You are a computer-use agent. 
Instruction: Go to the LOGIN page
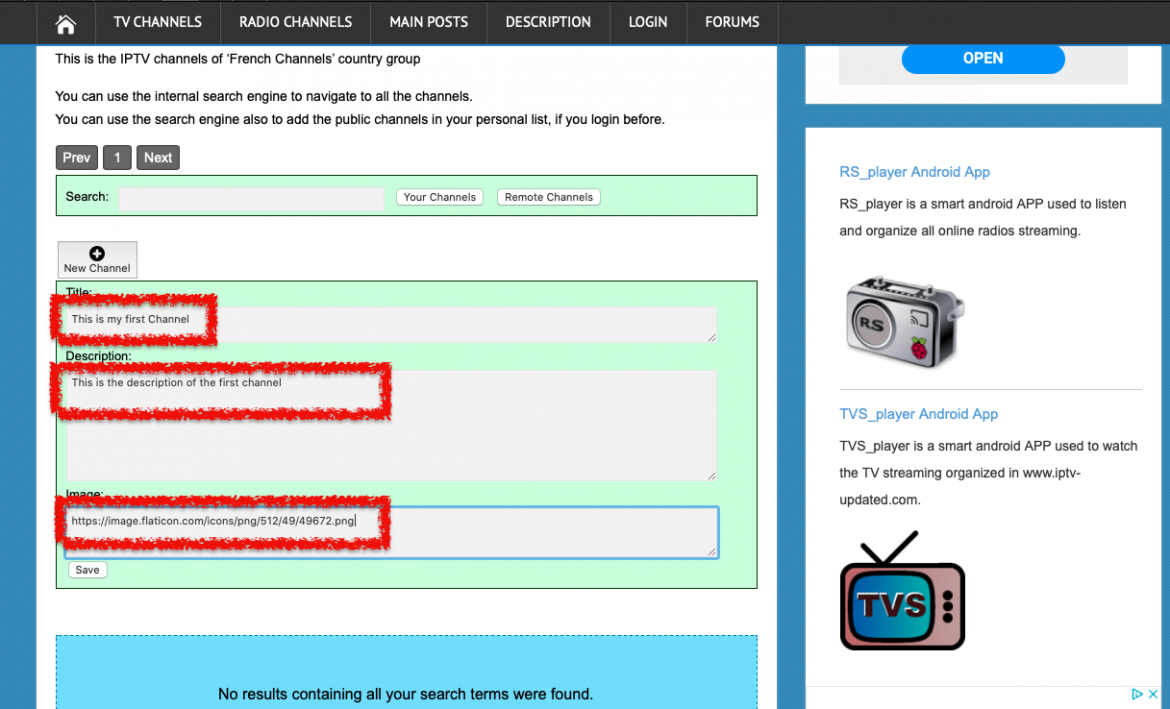coord(647,21)
